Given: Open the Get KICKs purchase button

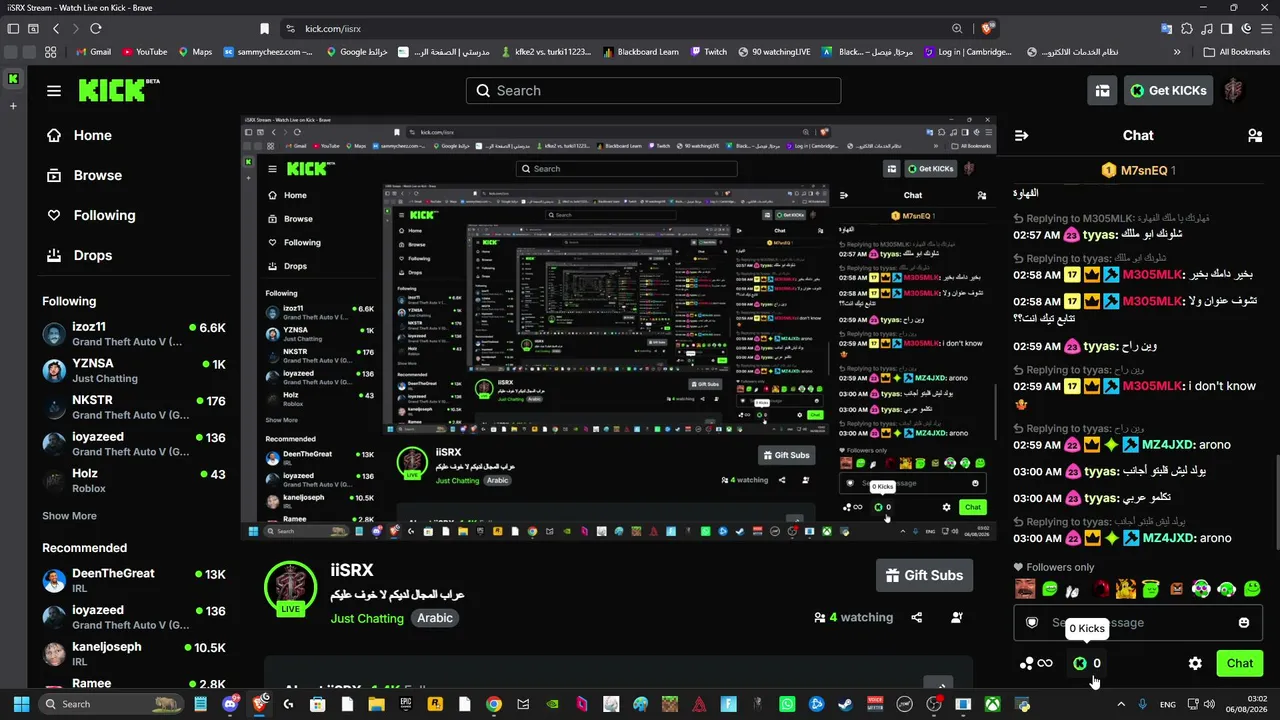Looking at the screenshot, I should pyautogui.click(x=1169, y=90).
